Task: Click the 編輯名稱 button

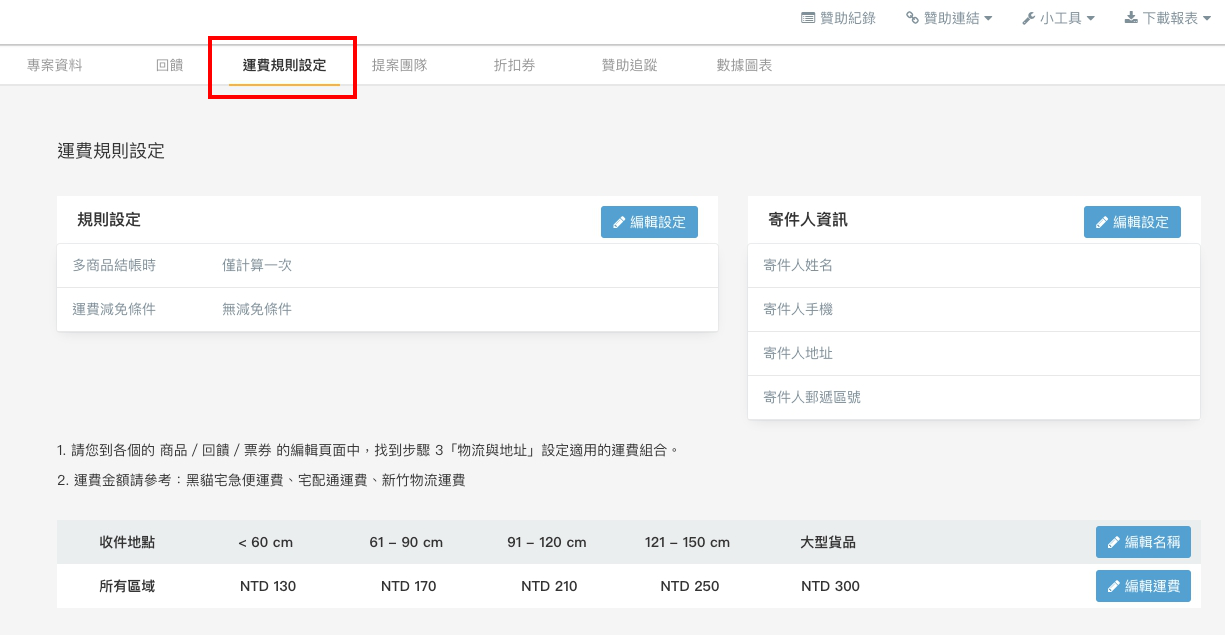Action: (x=1143, y=542)
